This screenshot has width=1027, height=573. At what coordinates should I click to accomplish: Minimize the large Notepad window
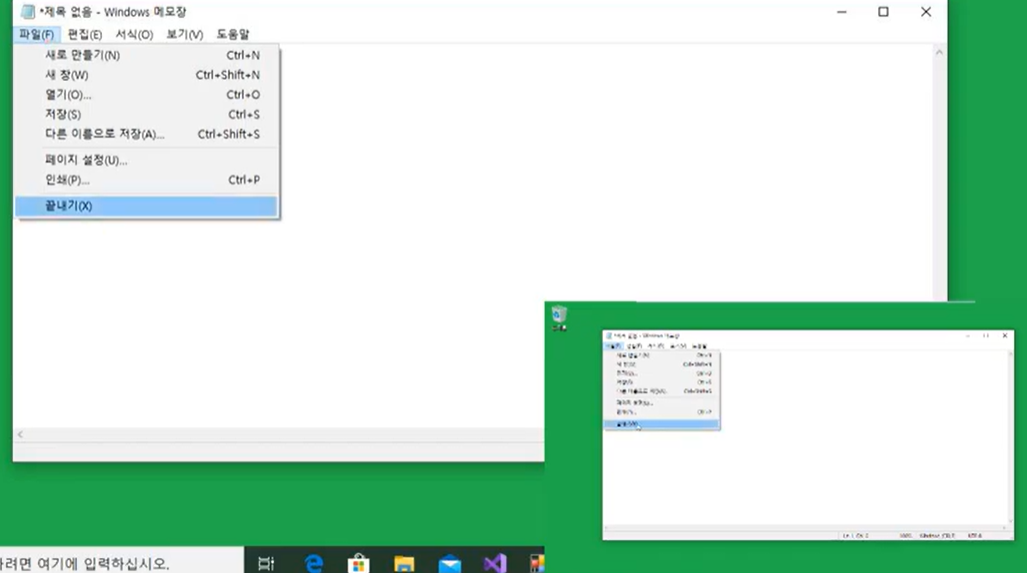[842, 12]
